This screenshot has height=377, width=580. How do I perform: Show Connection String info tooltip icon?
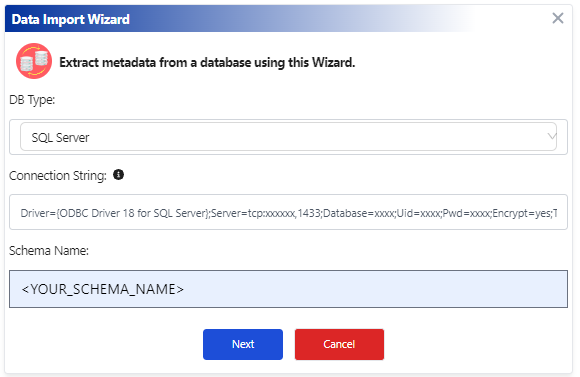[118, 175]
